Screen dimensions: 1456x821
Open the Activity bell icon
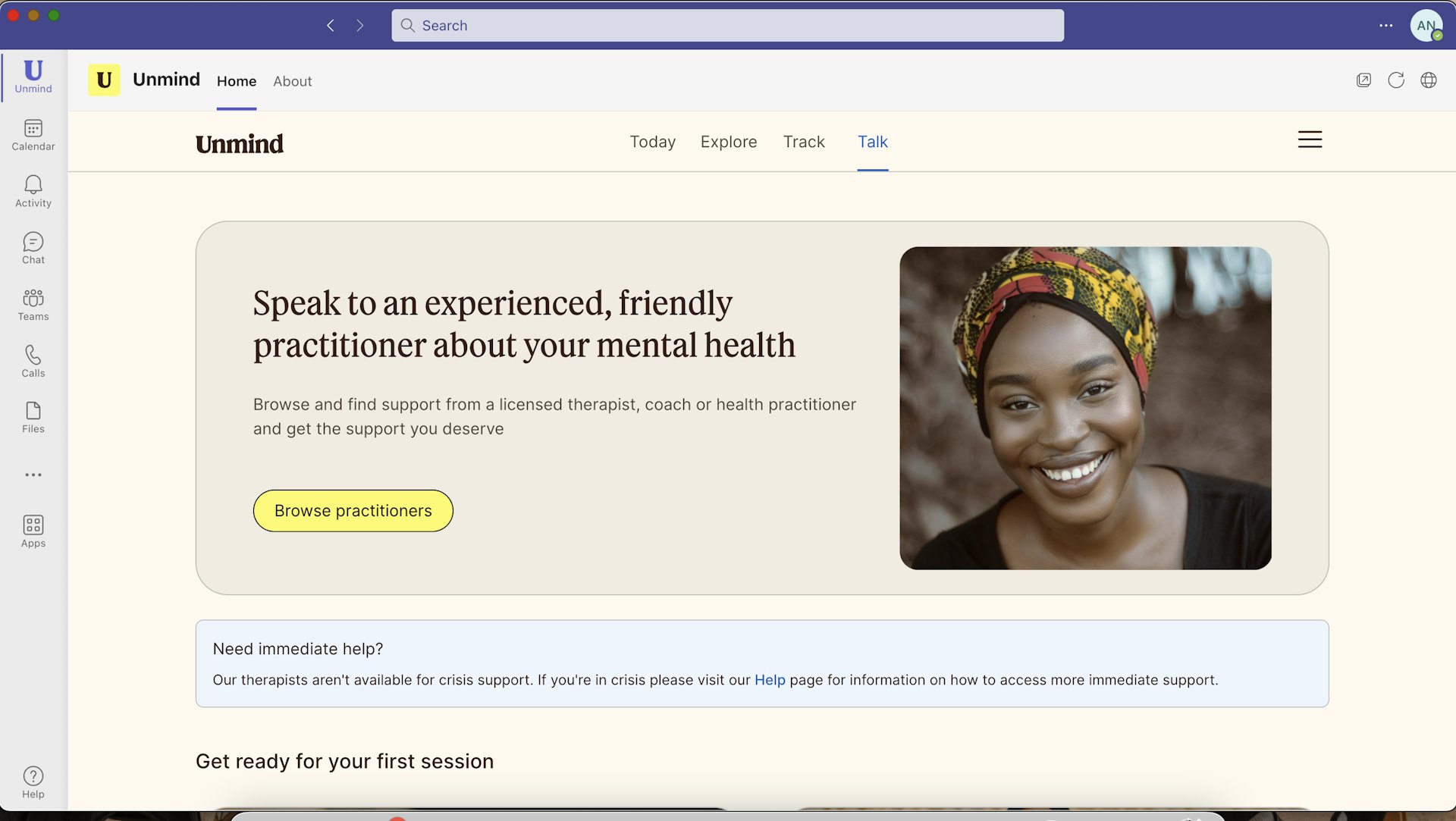[x=33, y=191]
